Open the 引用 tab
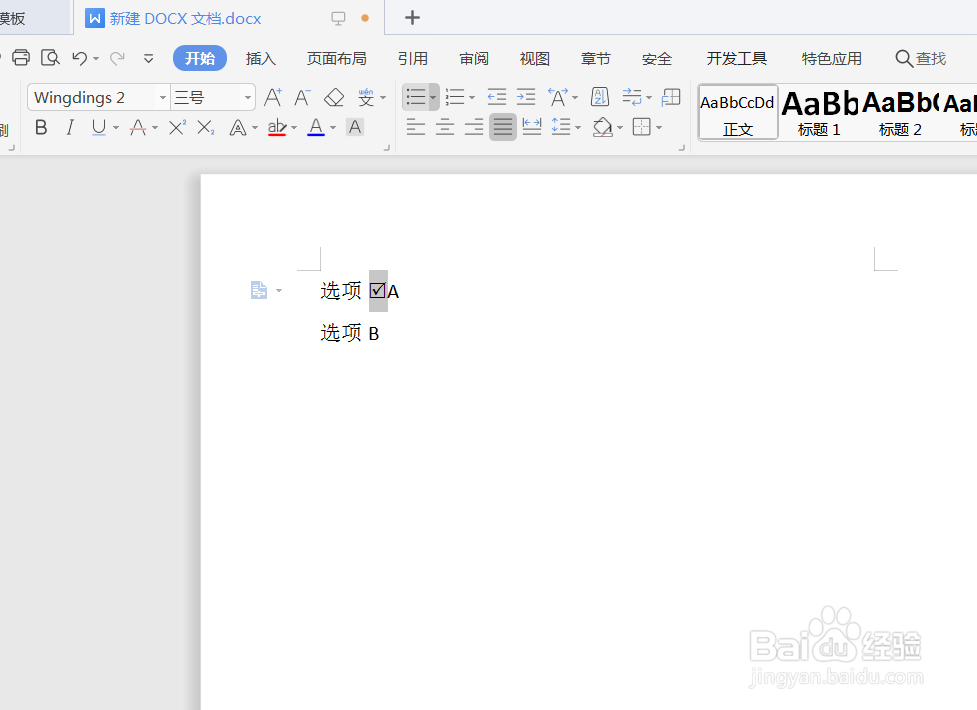 [412, 59]
